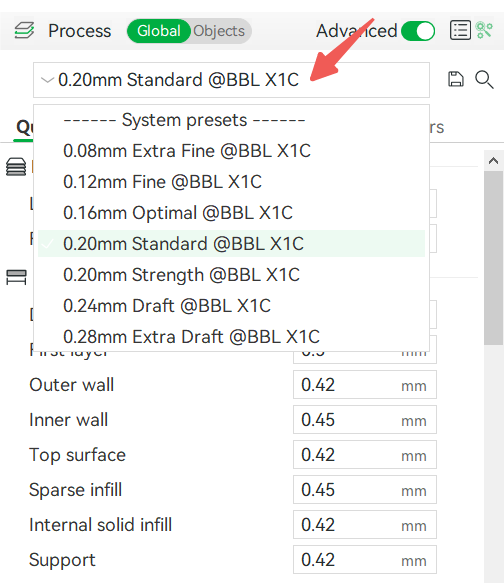Click the Process layers icon

[x=25, y=30]
